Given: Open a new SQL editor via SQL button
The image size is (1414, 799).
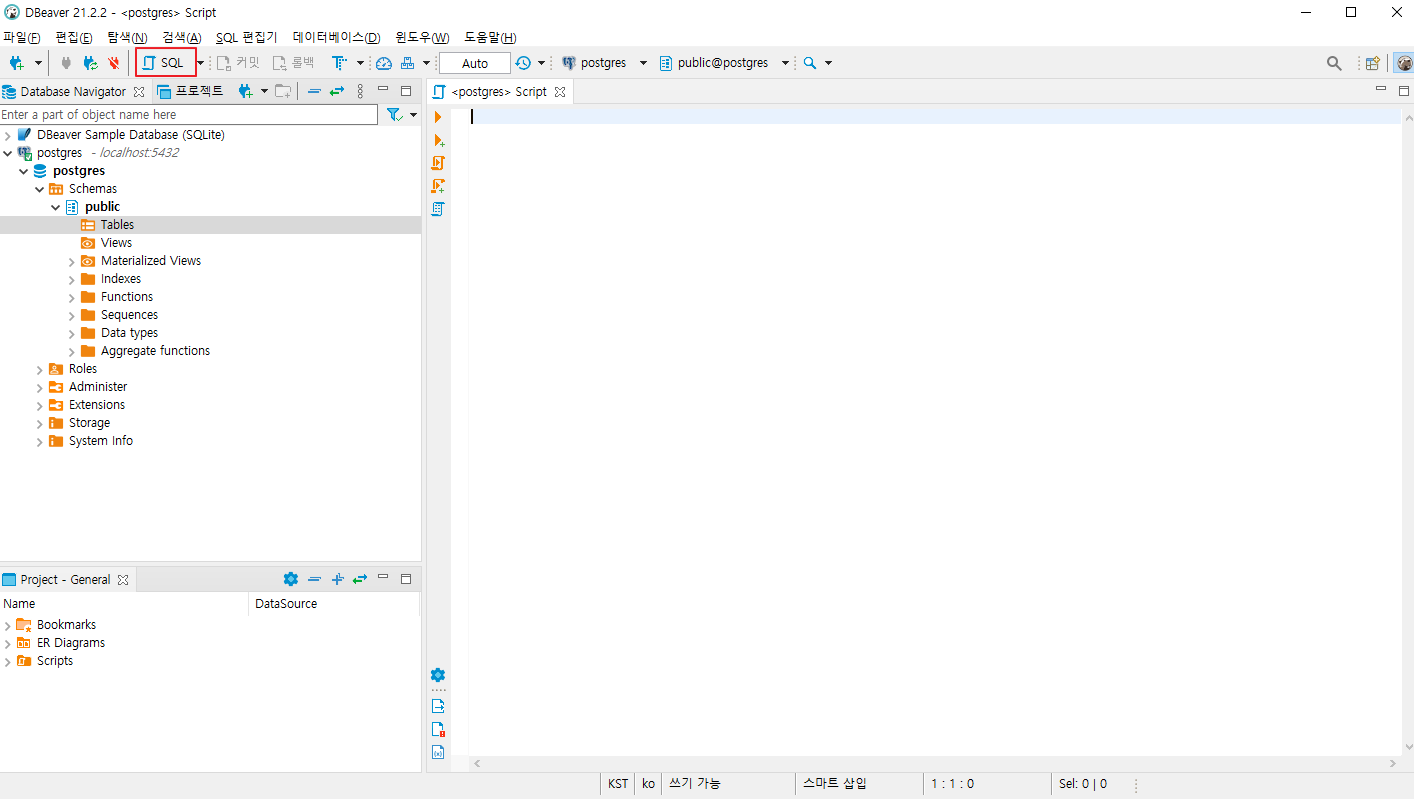Looking at the screenshot, I should (x=165, y=63).
